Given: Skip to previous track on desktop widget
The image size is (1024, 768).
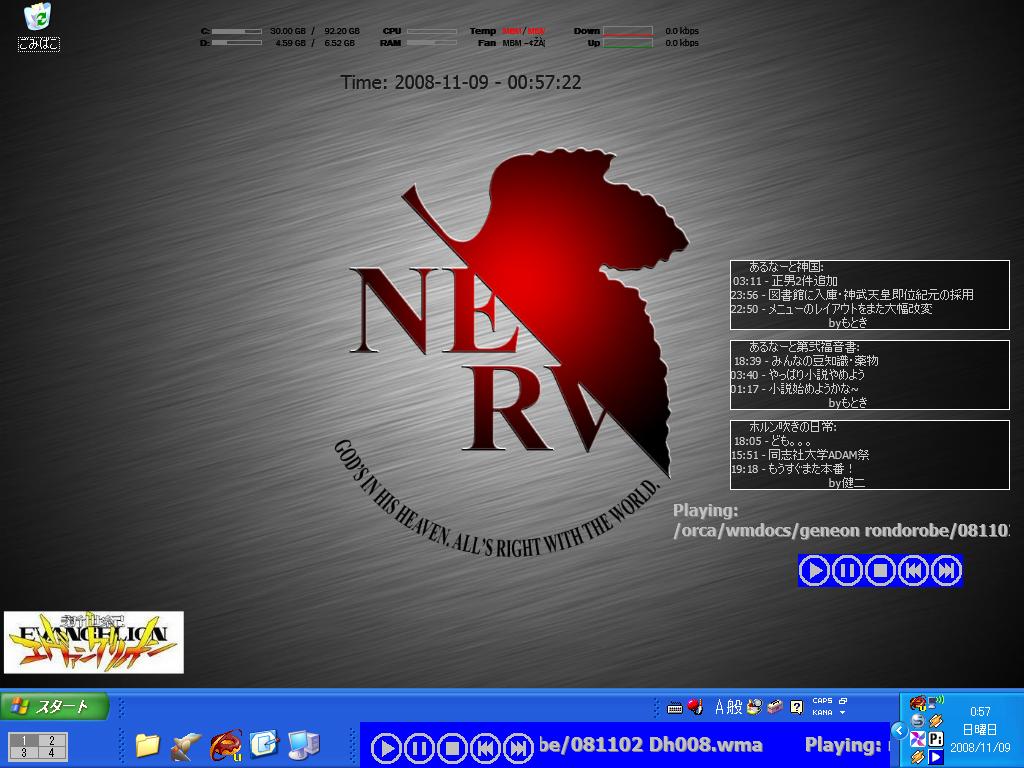Looking at the screenshot, I should 913,570.
